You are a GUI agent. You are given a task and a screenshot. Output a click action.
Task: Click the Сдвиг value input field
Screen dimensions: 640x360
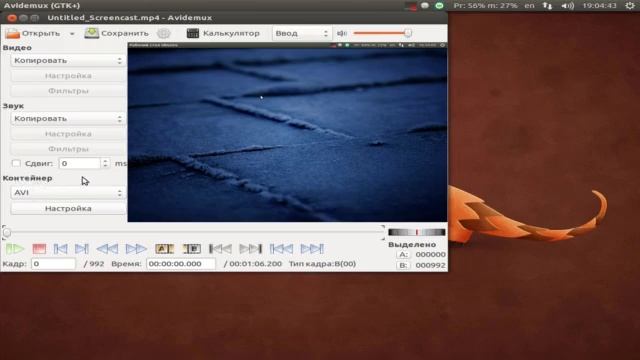[x=80, y=163]
